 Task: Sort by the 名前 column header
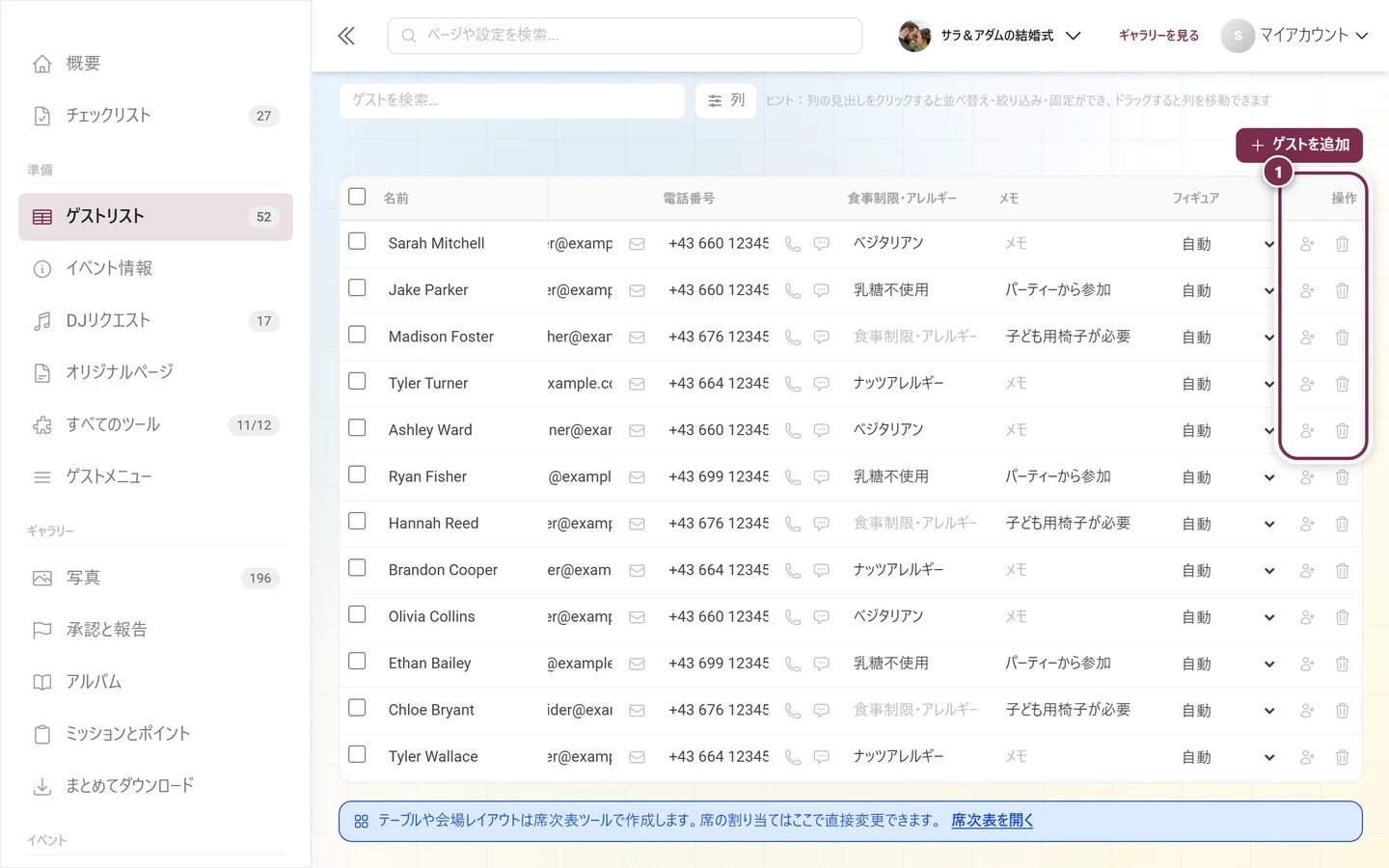[x=395, y=199]
